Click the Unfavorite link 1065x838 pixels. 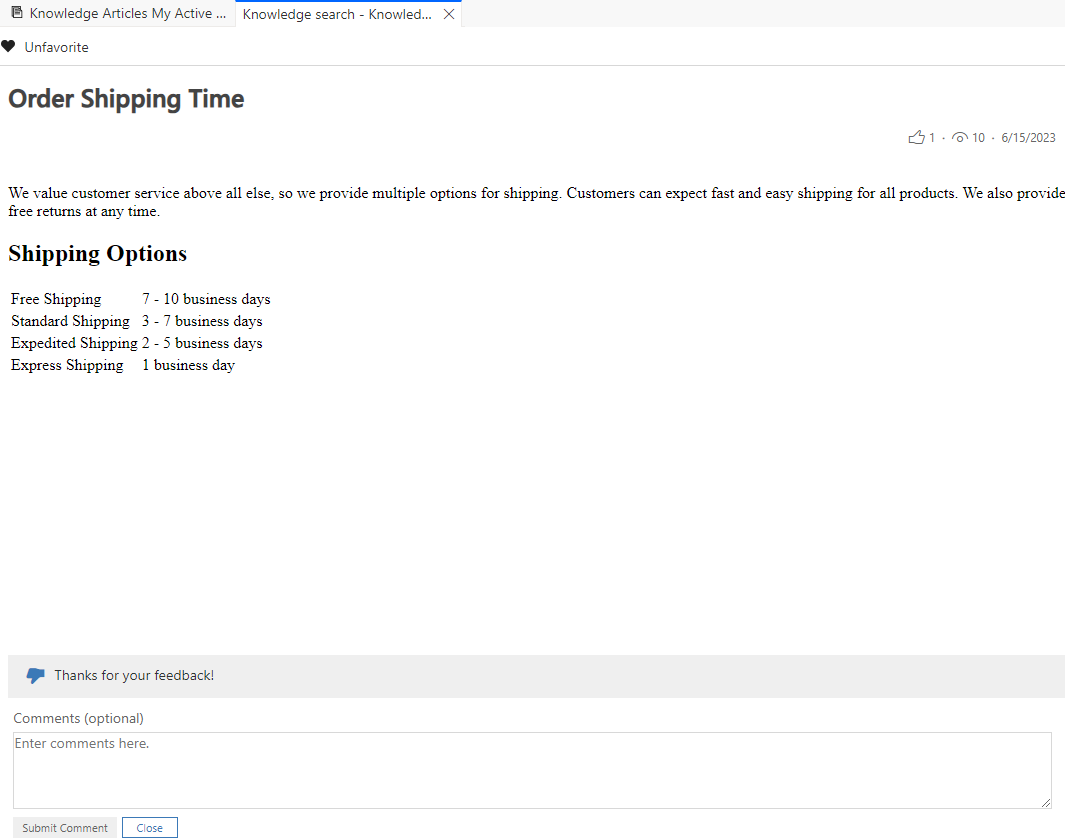56,47
